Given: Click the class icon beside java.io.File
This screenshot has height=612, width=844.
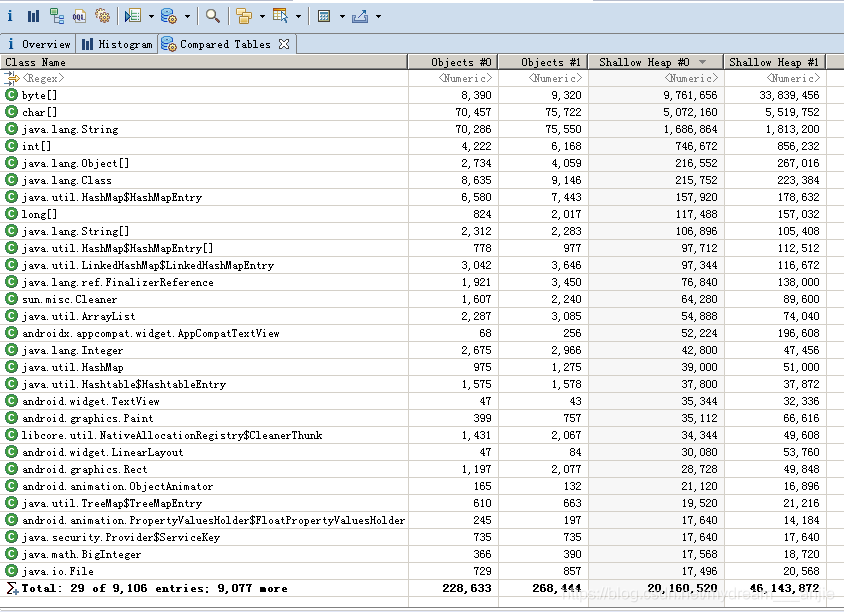Looking at the screenshot, I should pos(11,571).
